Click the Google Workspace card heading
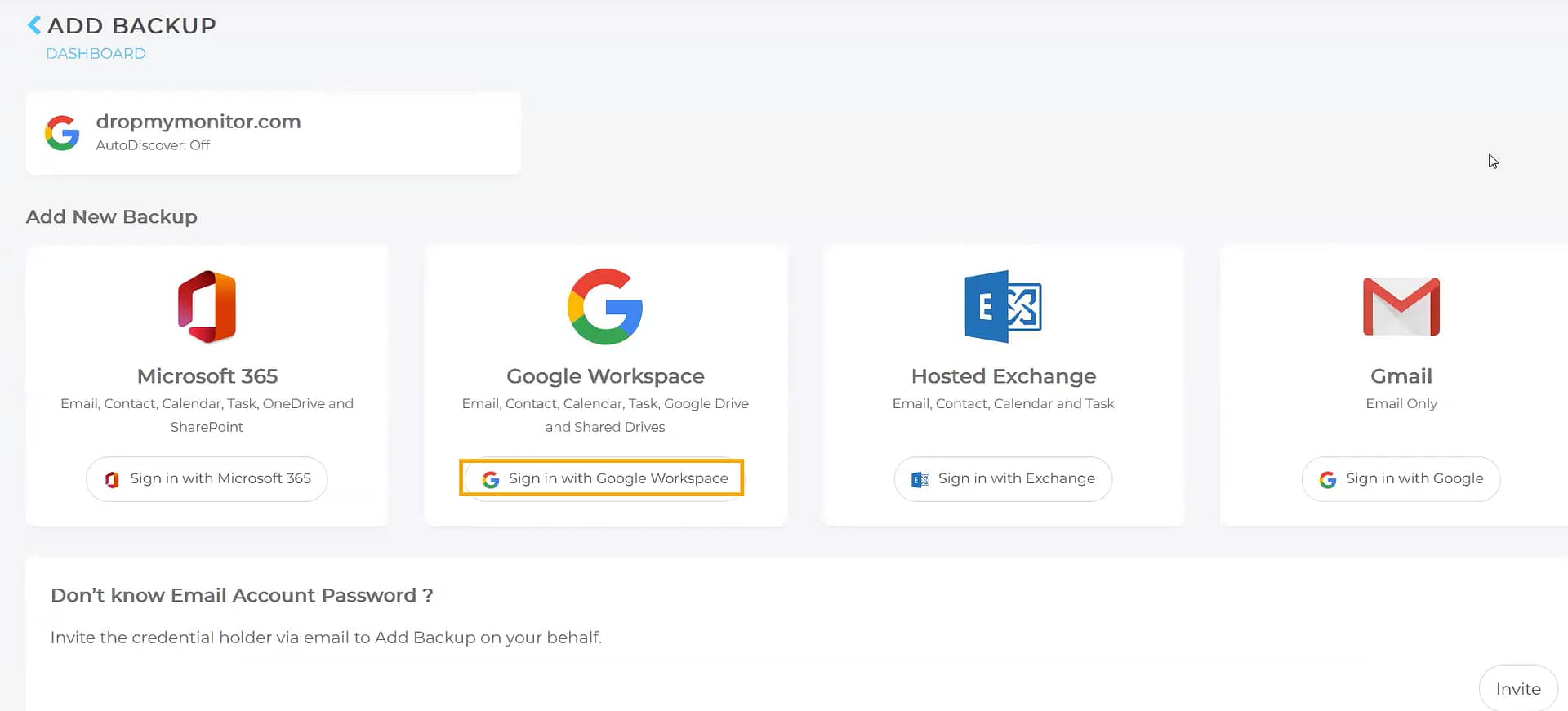 (605, 376)
